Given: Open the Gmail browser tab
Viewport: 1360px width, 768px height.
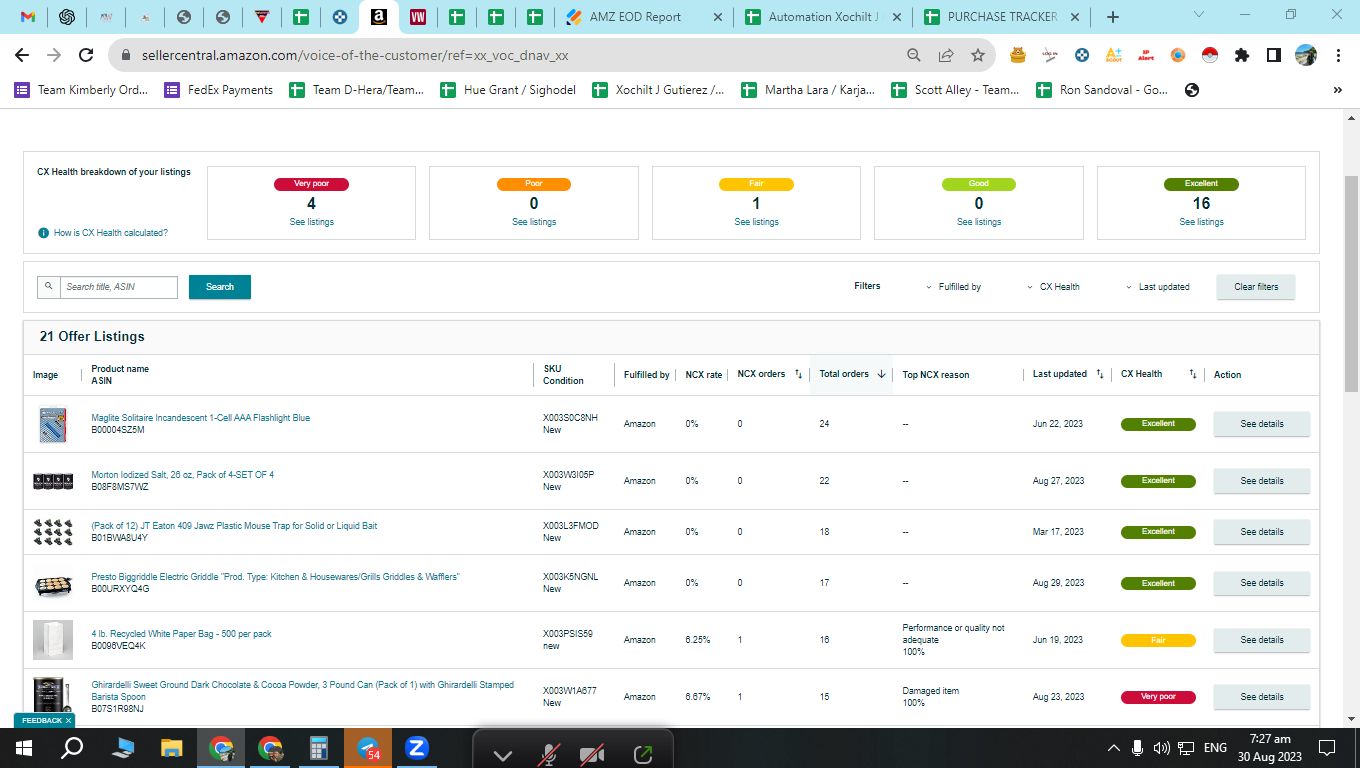Looking at the screenshot, I should pos(28,17).
